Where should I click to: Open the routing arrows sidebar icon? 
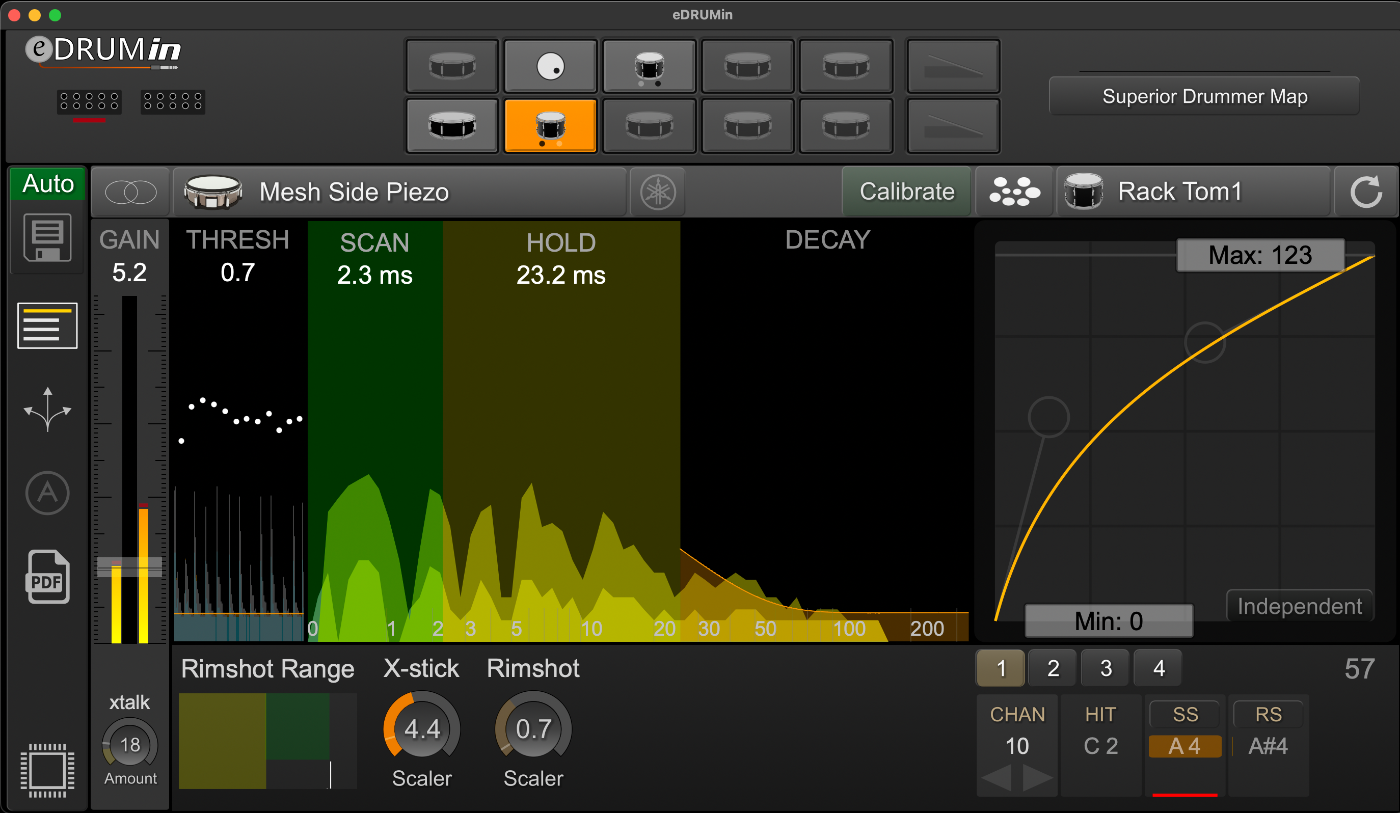[47, 411]
